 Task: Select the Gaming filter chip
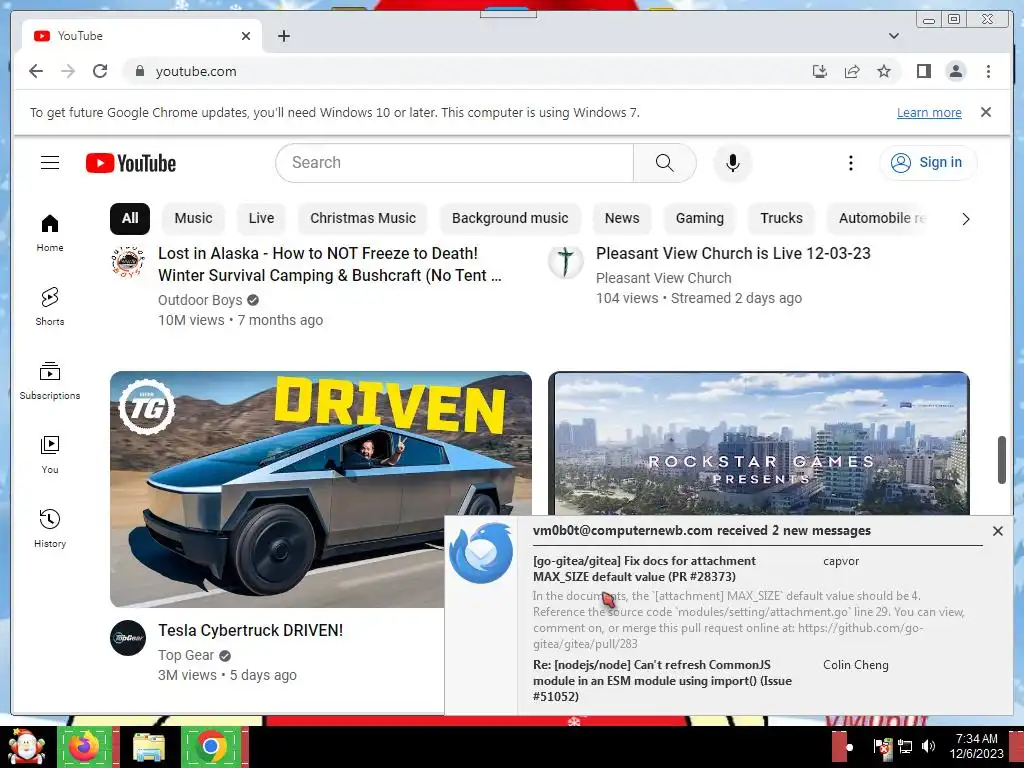[699, 218]
